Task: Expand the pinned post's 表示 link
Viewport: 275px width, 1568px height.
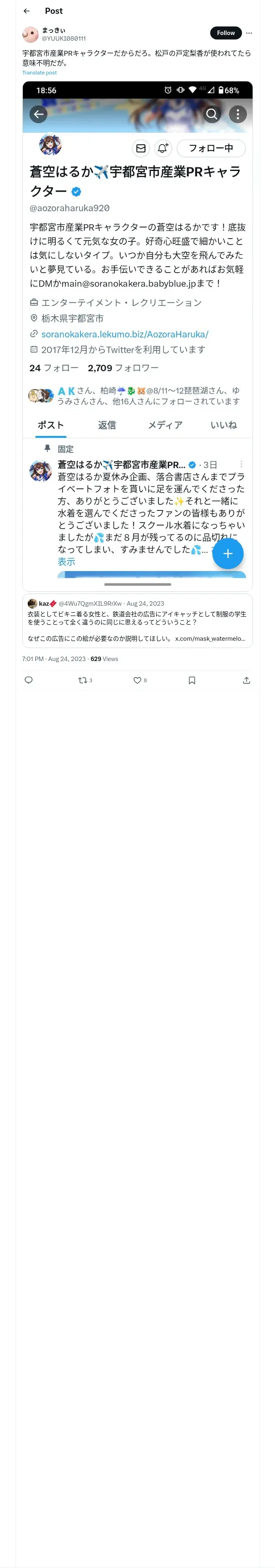Action: [x=66, y=562]
